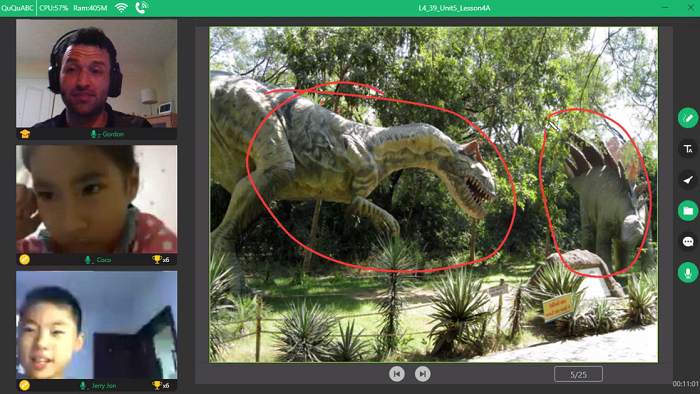
Task: Toggle Coco's microphone icon
Action: pos(88,259)
